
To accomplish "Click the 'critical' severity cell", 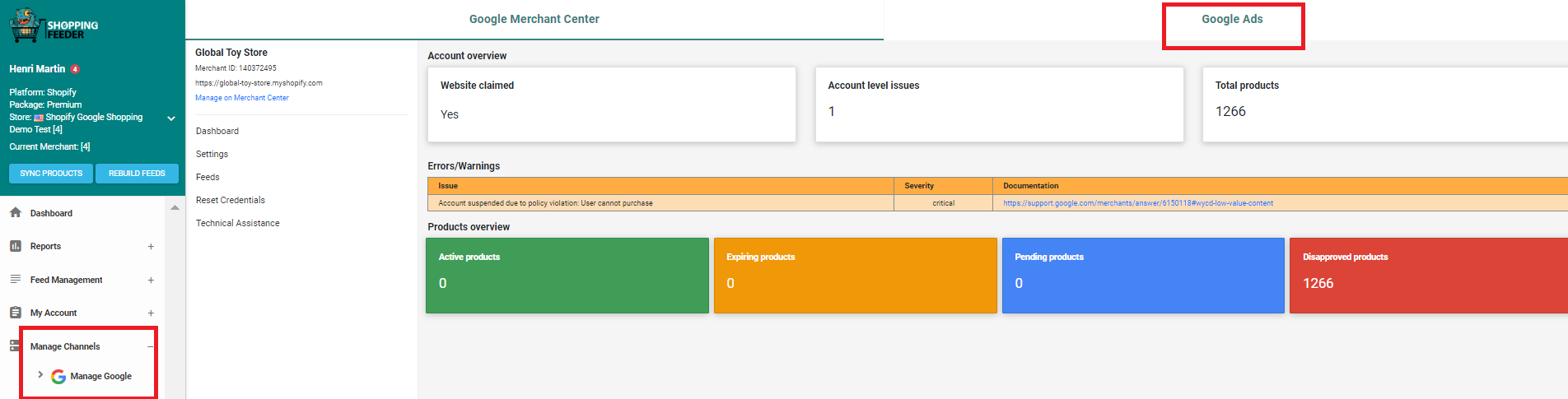I will (944, 203).
